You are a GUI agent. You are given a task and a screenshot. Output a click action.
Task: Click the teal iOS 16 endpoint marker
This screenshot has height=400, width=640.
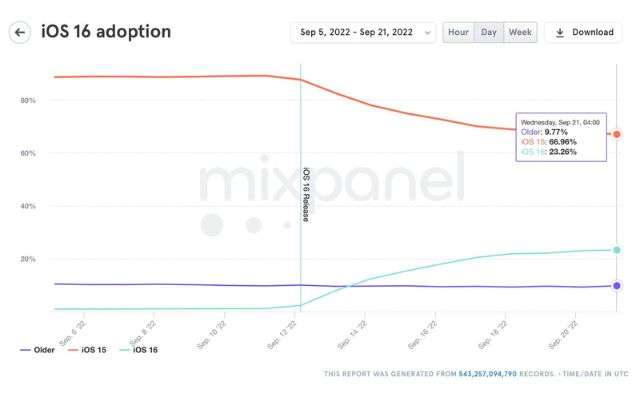(x=617, y=250)
